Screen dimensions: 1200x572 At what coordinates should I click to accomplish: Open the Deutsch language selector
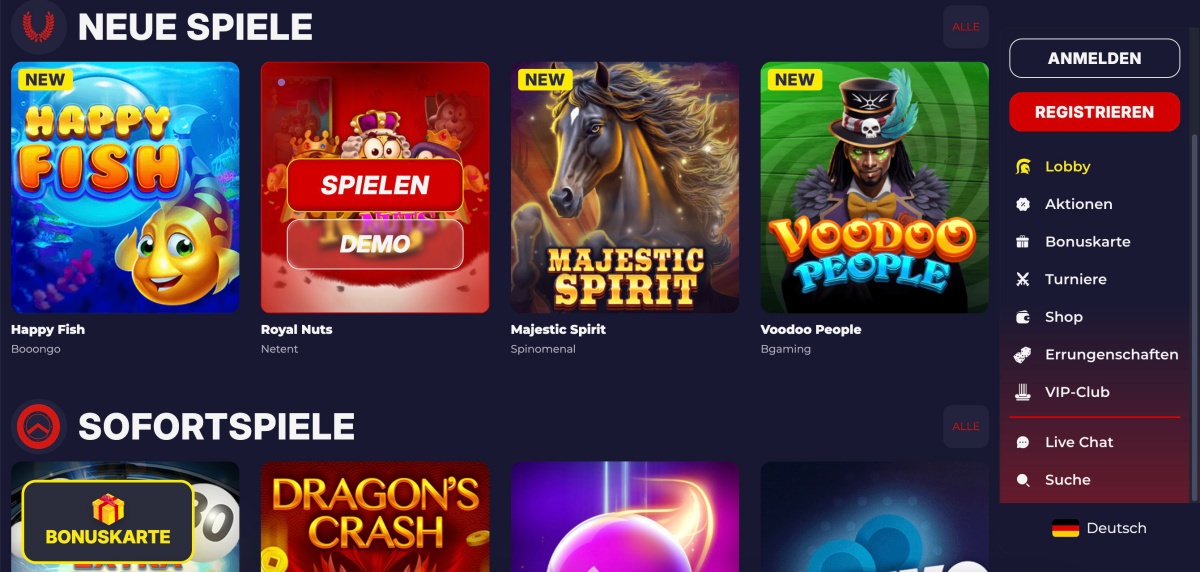(x=1099, y=528)
